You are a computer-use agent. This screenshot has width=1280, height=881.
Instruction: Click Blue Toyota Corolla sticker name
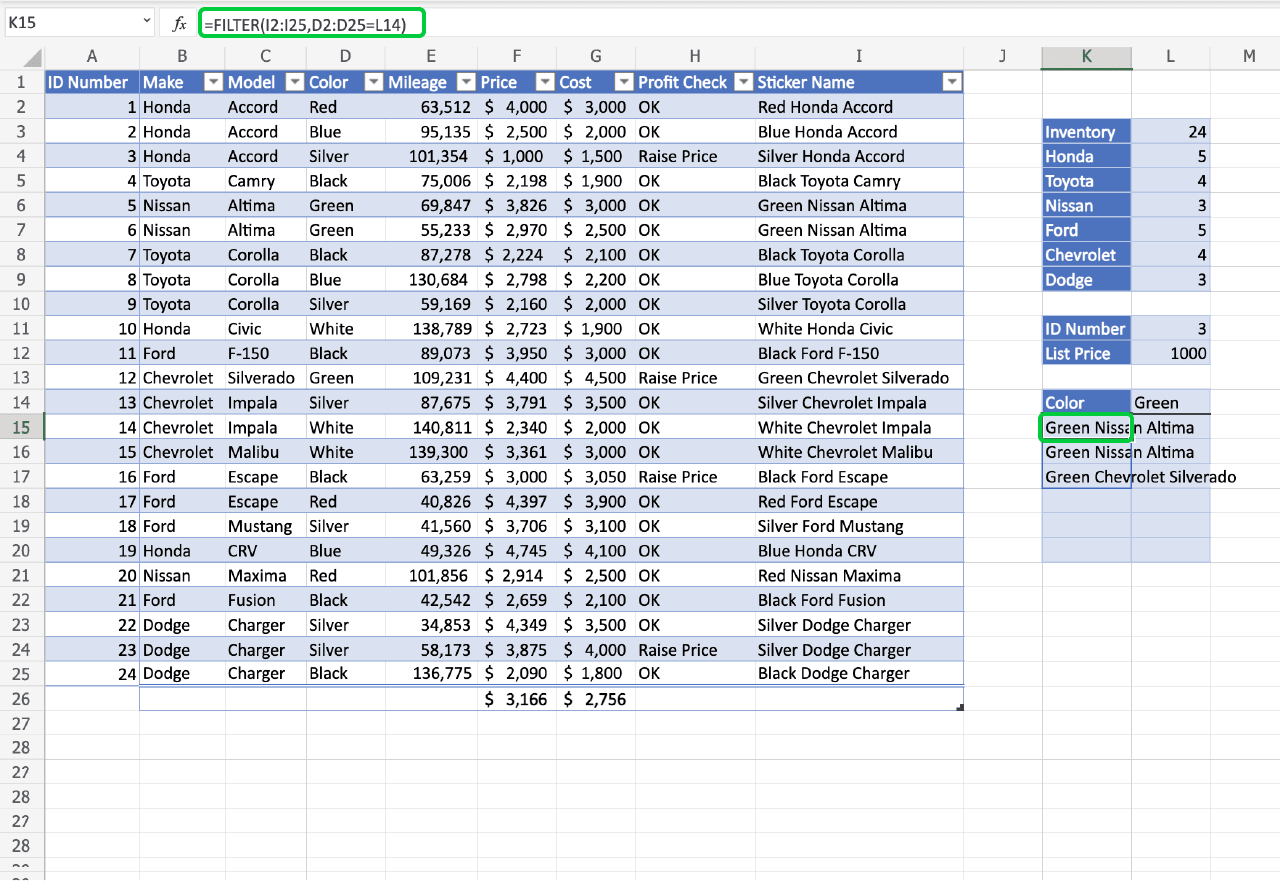(859, 279)
